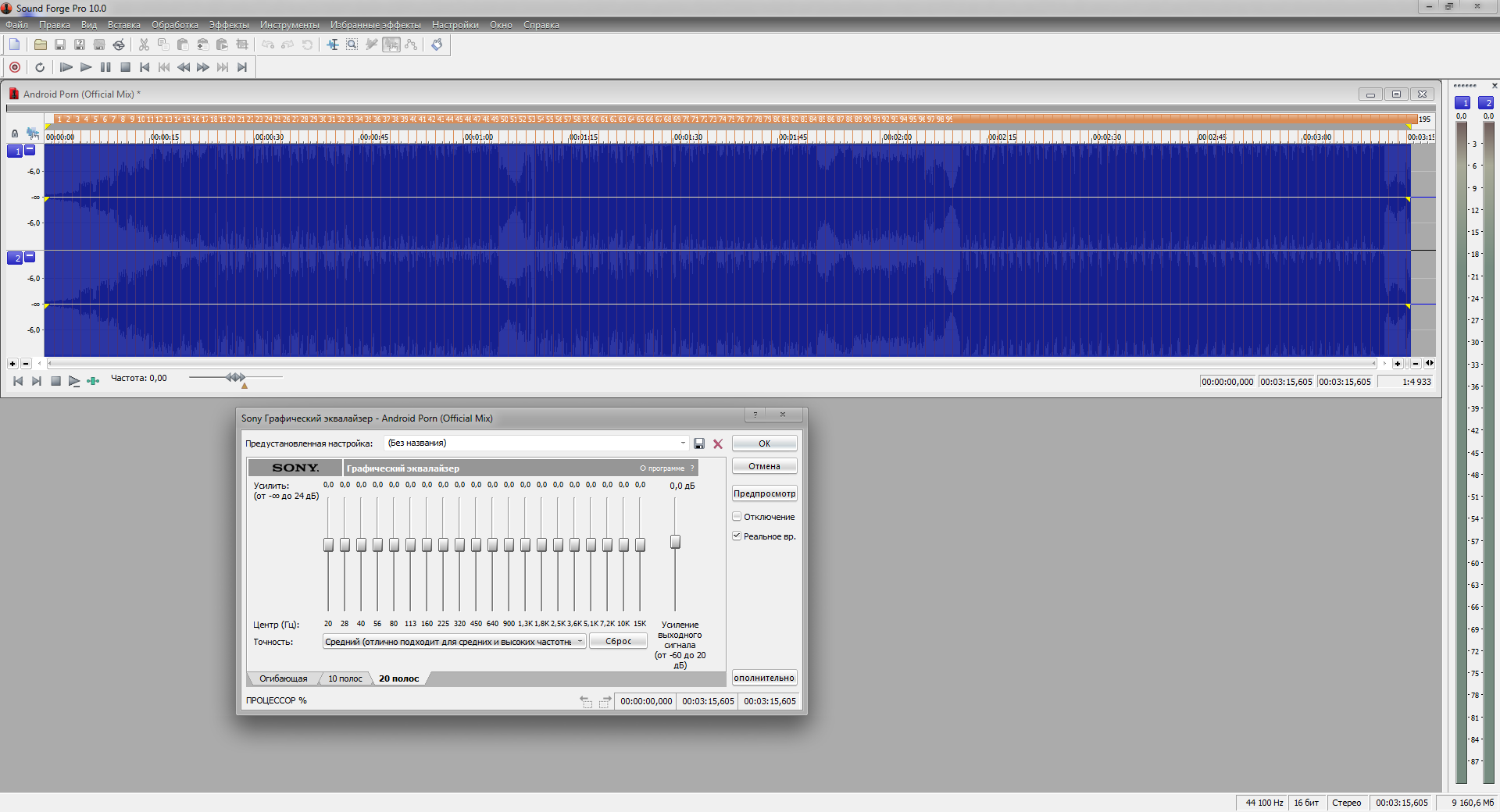This screenshot has width=1500, height=812.
Task: Pause playback from main transport bar
Action: click(x=105, y=67)
